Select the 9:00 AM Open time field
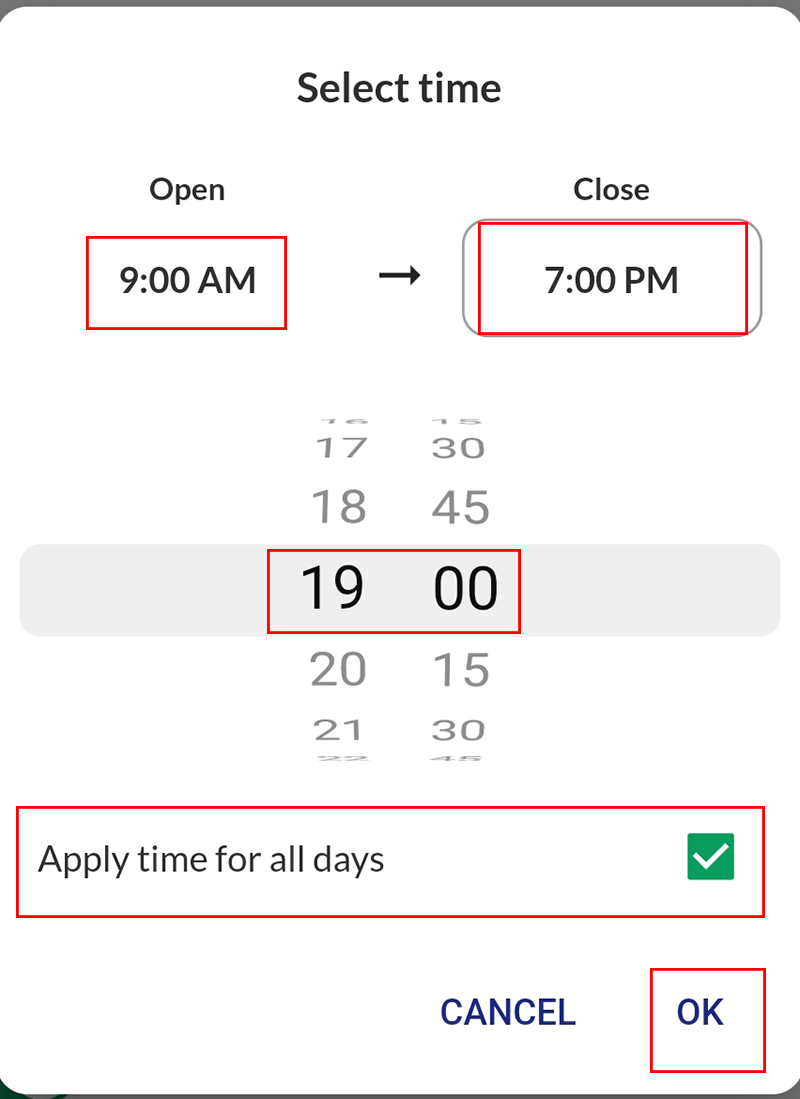 point(186,281)
